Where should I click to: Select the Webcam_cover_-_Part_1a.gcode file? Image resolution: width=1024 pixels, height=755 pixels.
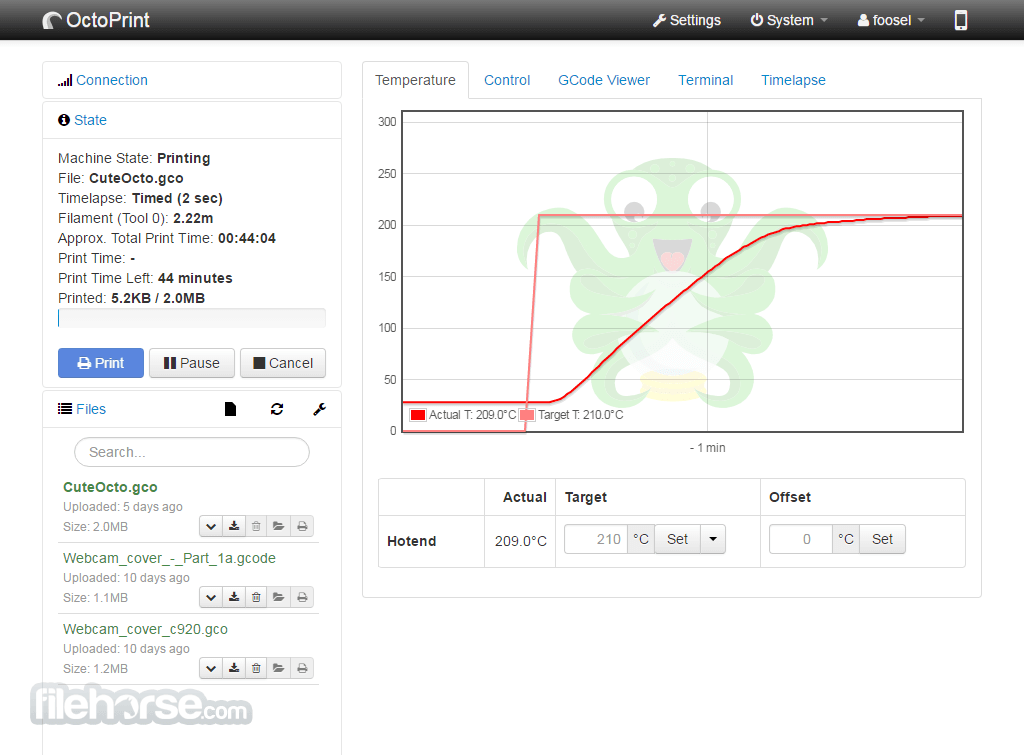pos(169,558)
